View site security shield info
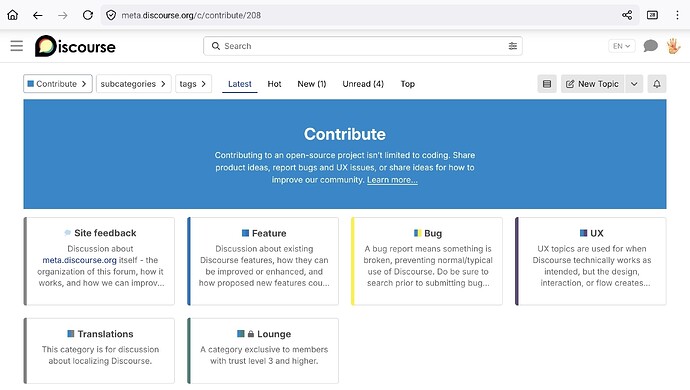 pyautogui.click(x=111, y=15)
